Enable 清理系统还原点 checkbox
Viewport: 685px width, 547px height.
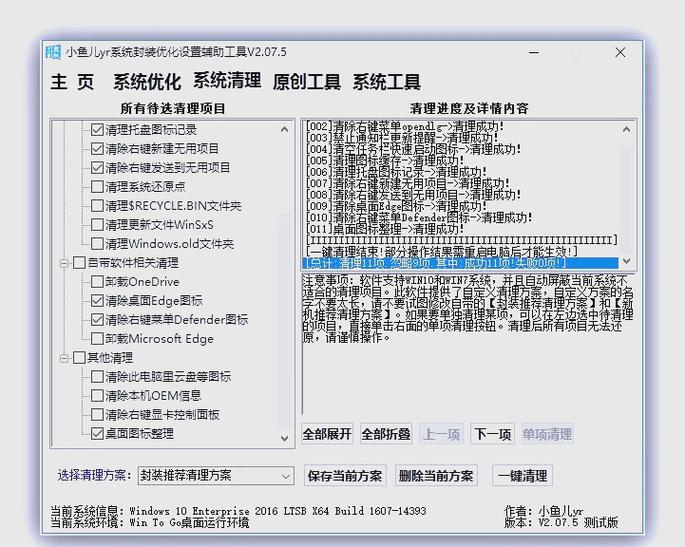tap(97, 187)
